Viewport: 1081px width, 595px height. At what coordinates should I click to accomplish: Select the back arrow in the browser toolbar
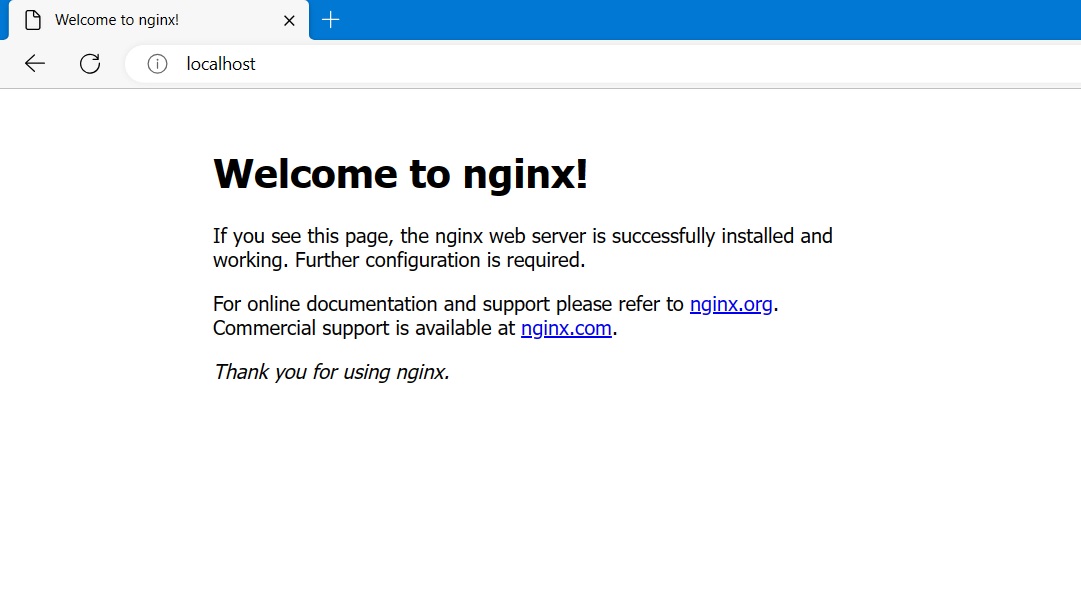(x=34, y=63)
